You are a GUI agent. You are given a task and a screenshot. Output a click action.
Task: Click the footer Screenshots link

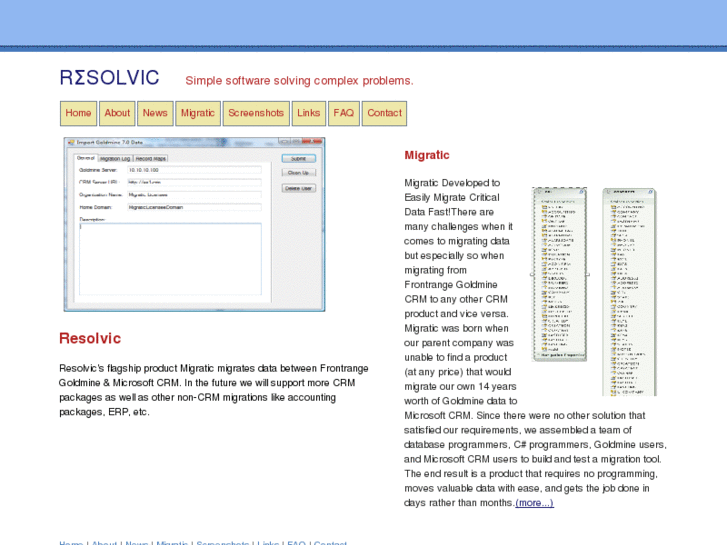coord(223,542)
